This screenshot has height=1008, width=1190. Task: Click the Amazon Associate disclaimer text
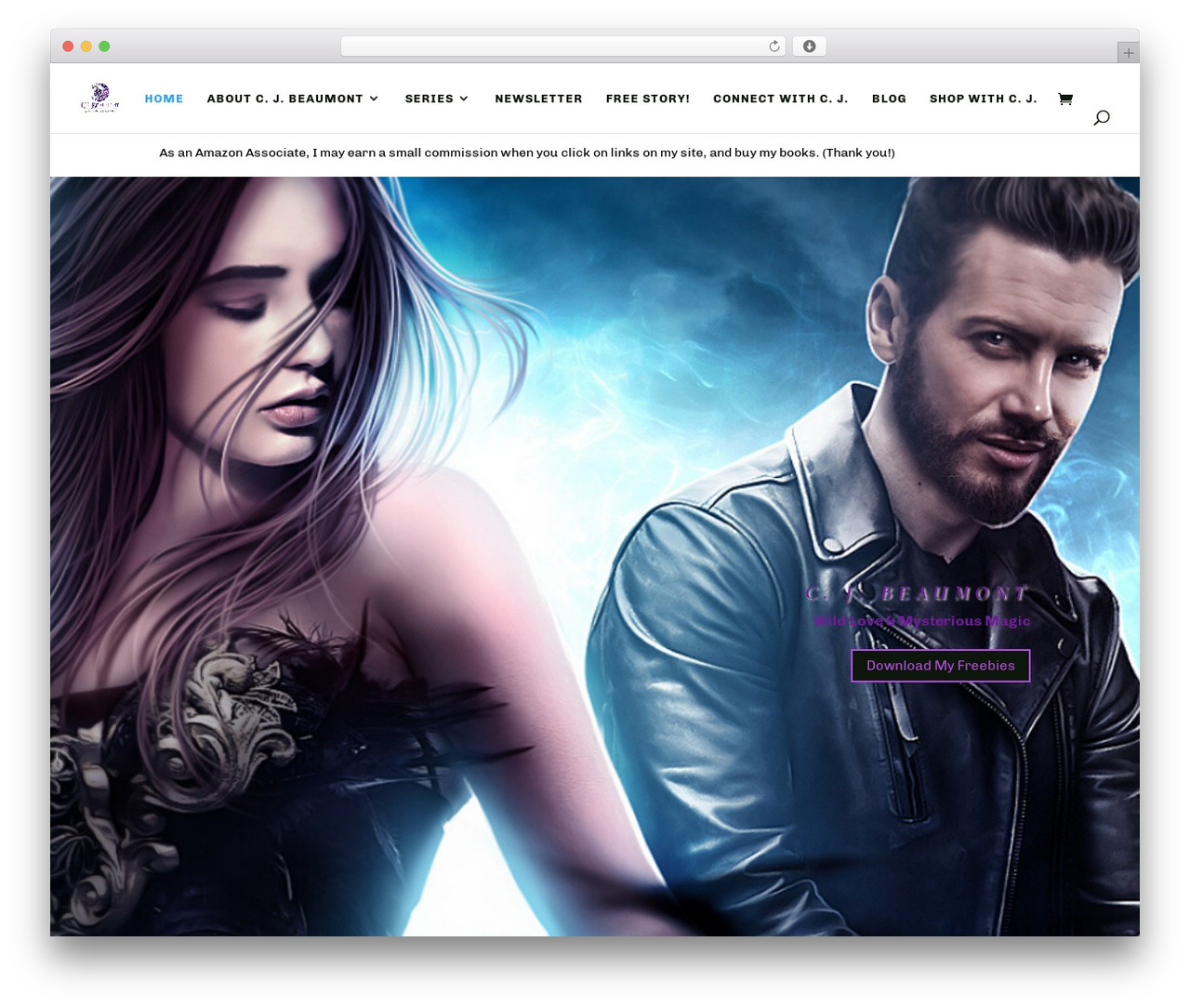[527, 153]
